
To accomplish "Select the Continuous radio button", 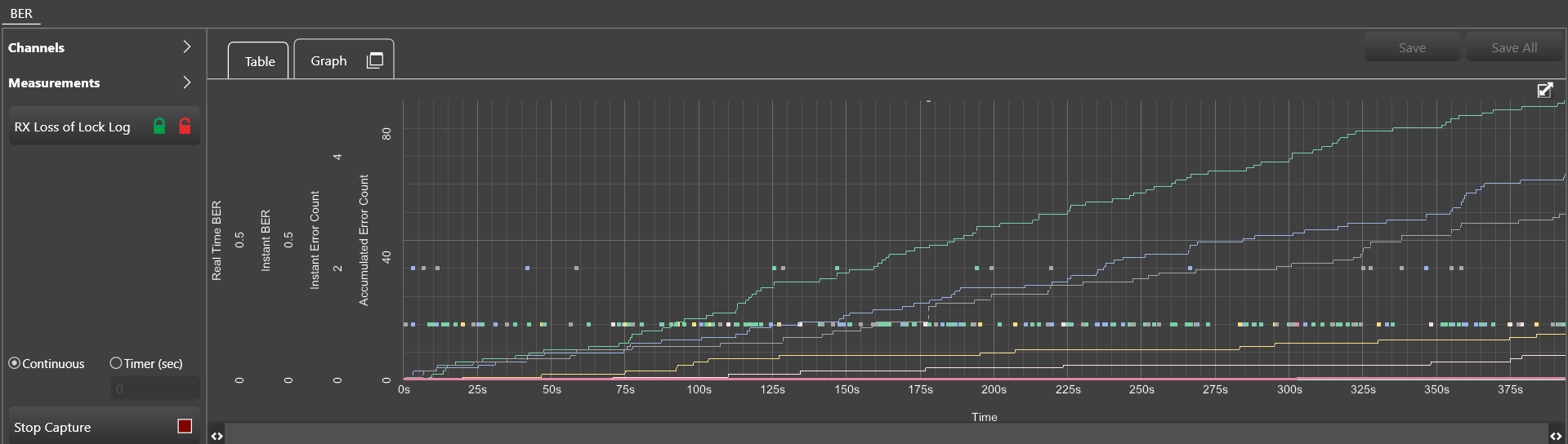I will pos(15,363).
